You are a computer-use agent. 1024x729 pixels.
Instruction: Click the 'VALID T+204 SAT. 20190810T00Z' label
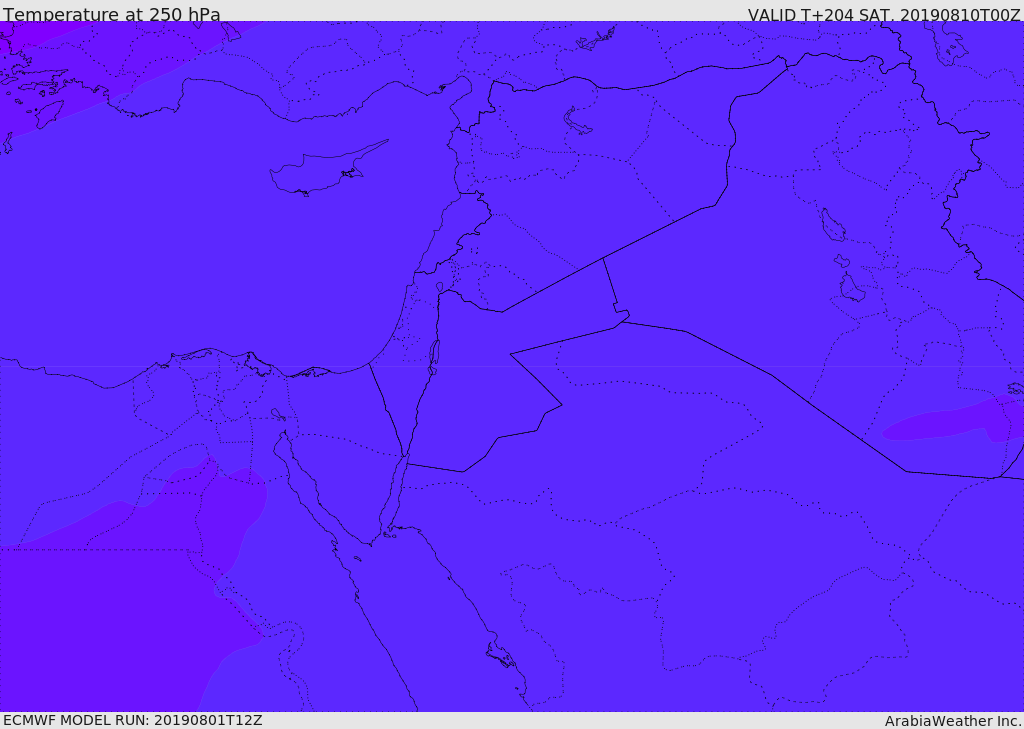click(884, 15)
